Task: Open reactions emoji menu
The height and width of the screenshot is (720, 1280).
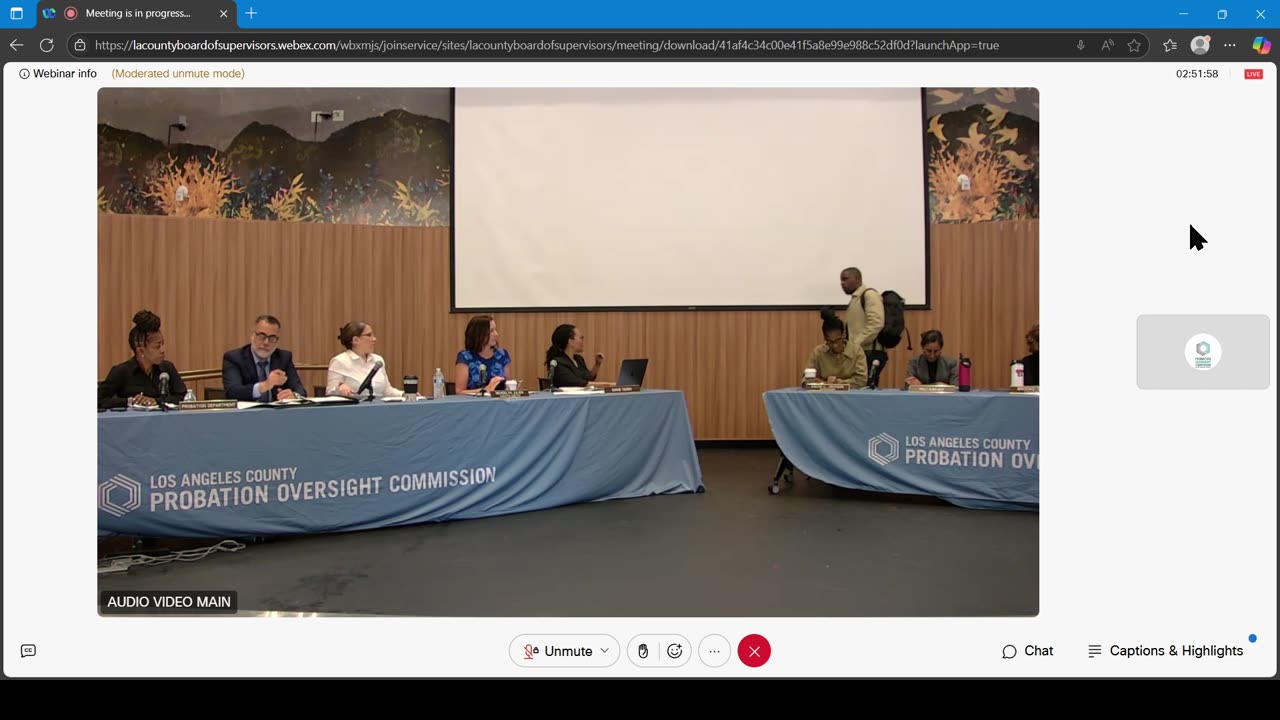Action: tap(675, 651)
